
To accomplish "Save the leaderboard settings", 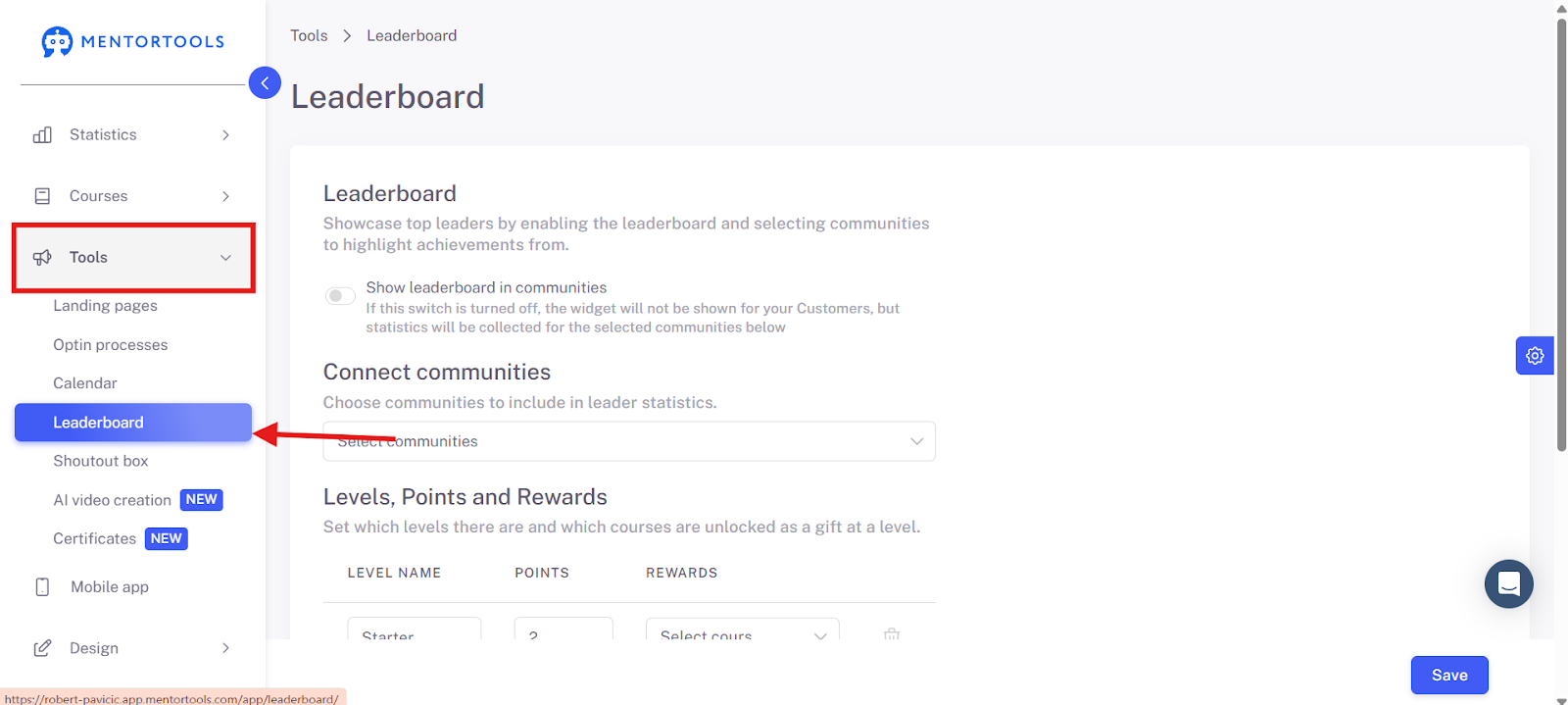I will [1449, 675].
